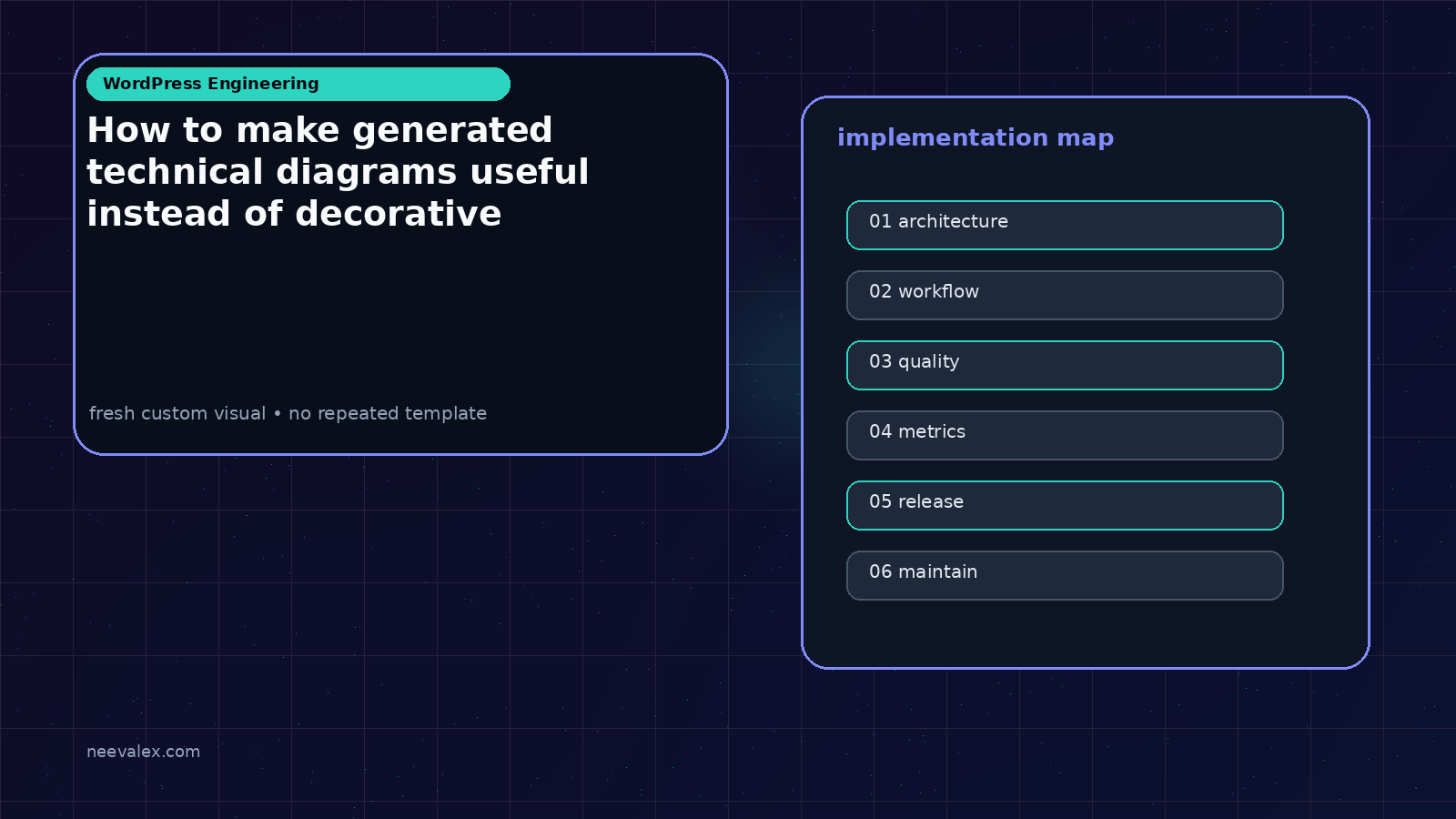Viewport: 1456px width, 819px height.
Task: Click the headline about generated technical diagrams
Action: [338, 172]
